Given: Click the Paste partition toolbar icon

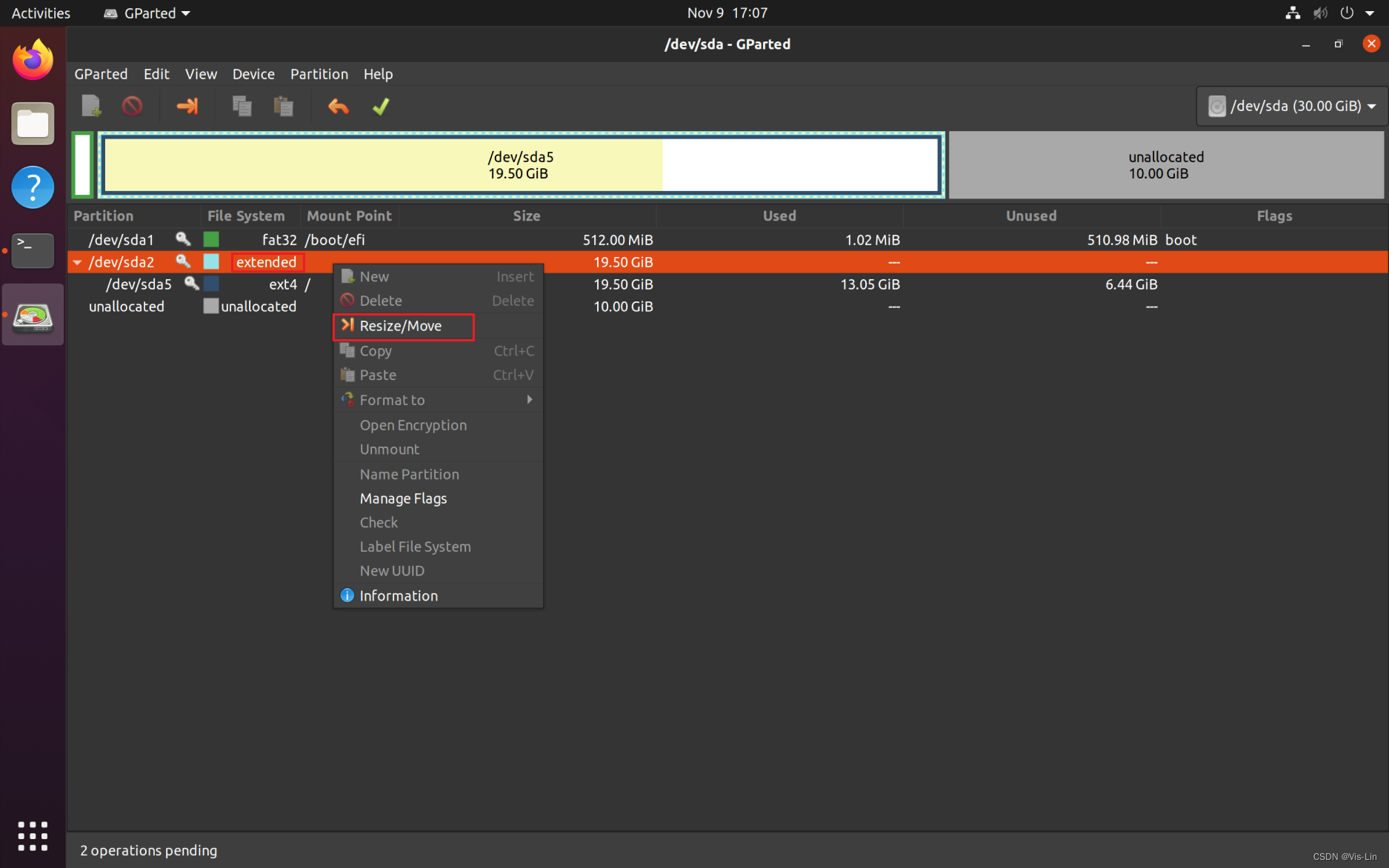Looking at the screenshot, I should point(283,106).
